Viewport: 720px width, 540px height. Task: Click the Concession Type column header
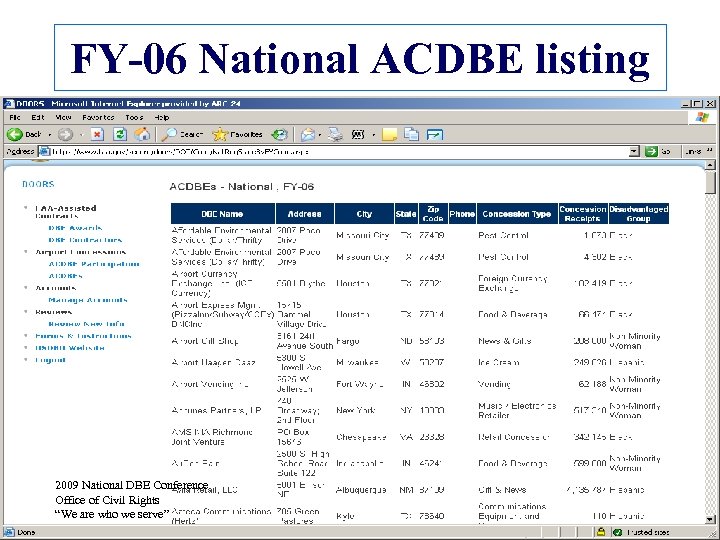click(517, 214)
